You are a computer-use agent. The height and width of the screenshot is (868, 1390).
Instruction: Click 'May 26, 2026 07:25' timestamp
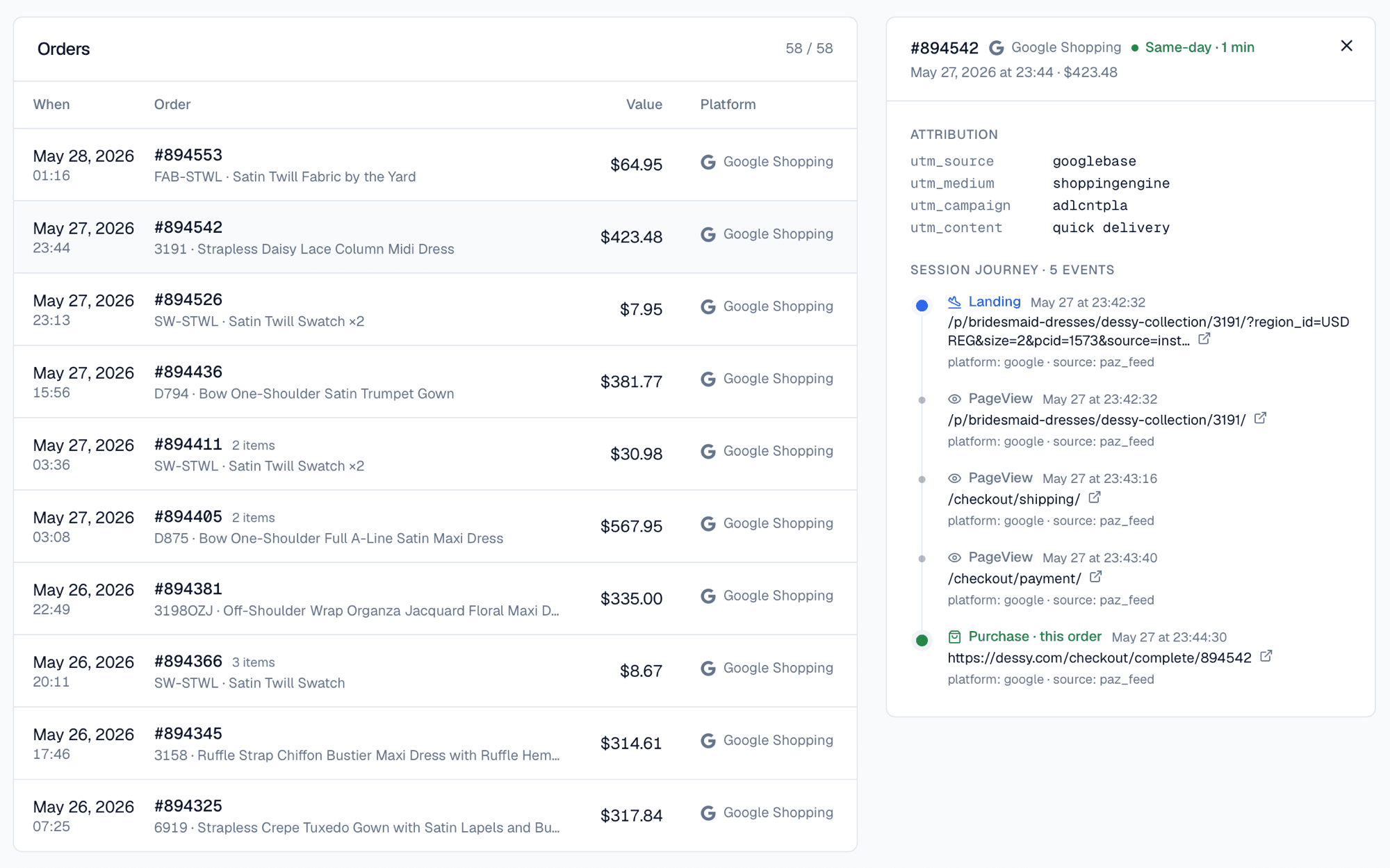coord(83,816)
